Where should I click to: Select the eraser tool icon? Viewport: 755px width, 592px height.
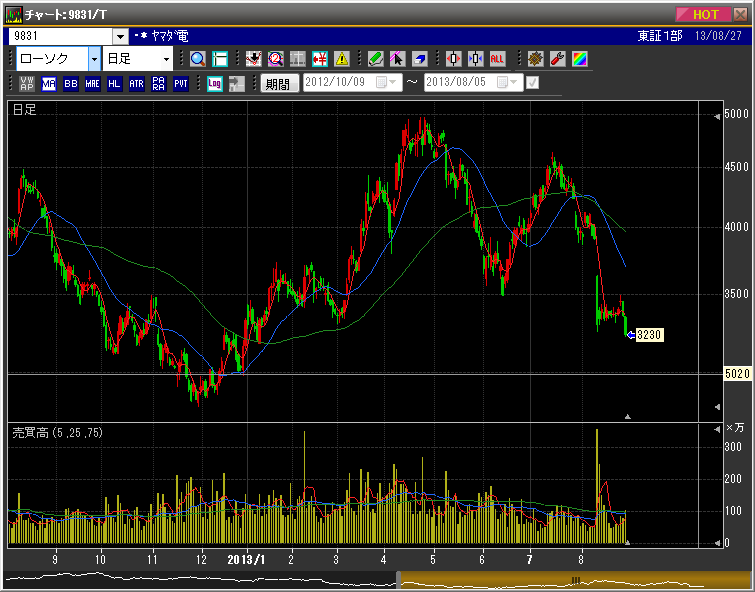point(420,59)
